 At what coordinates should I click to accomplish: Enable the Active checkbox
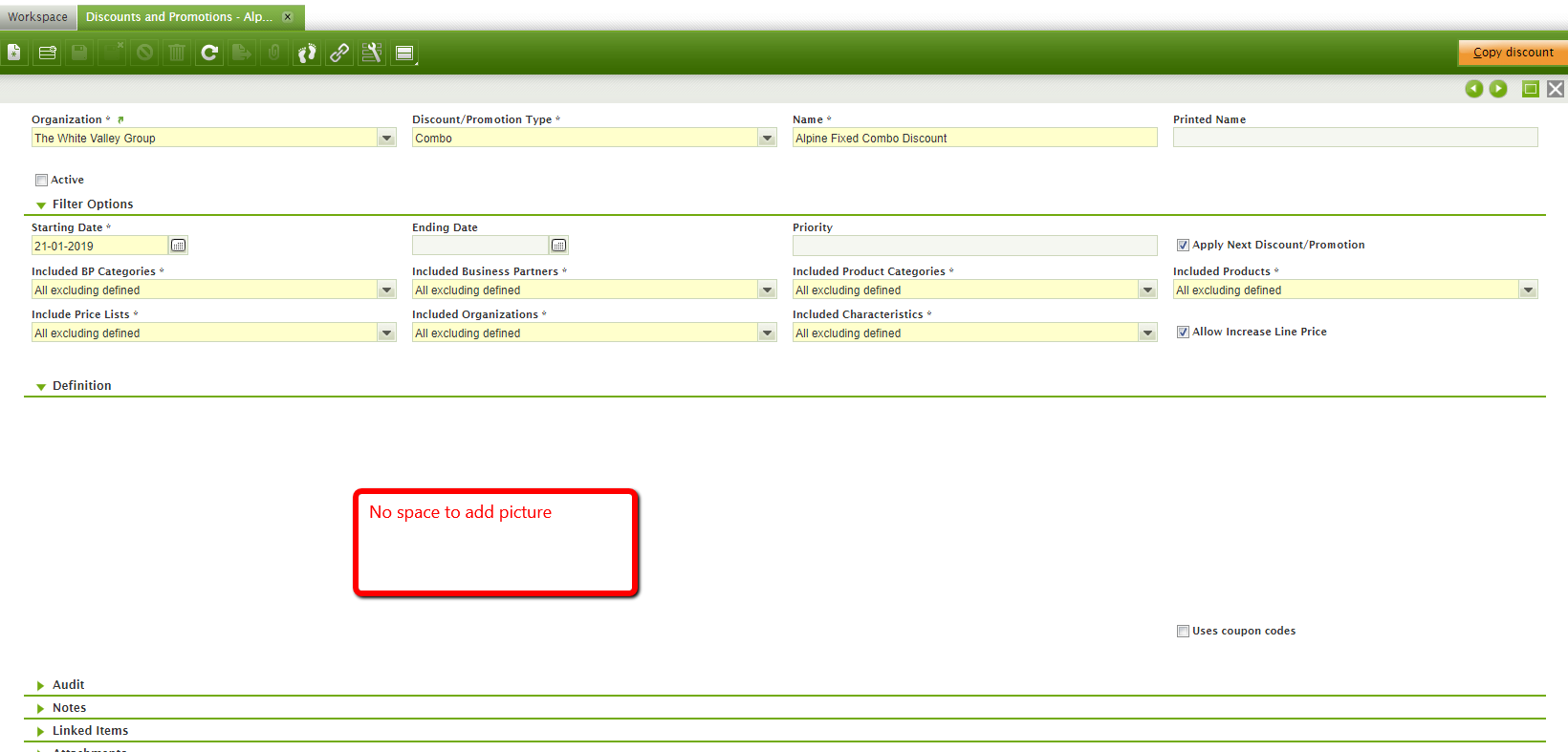click(x=41, y=180)
